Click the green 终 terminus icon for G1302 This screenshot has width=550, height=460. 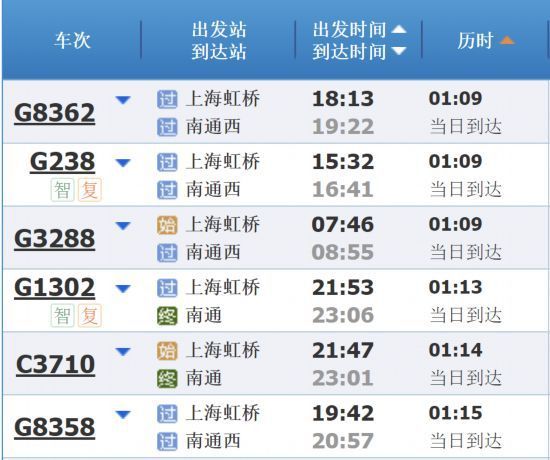[167, 315]
